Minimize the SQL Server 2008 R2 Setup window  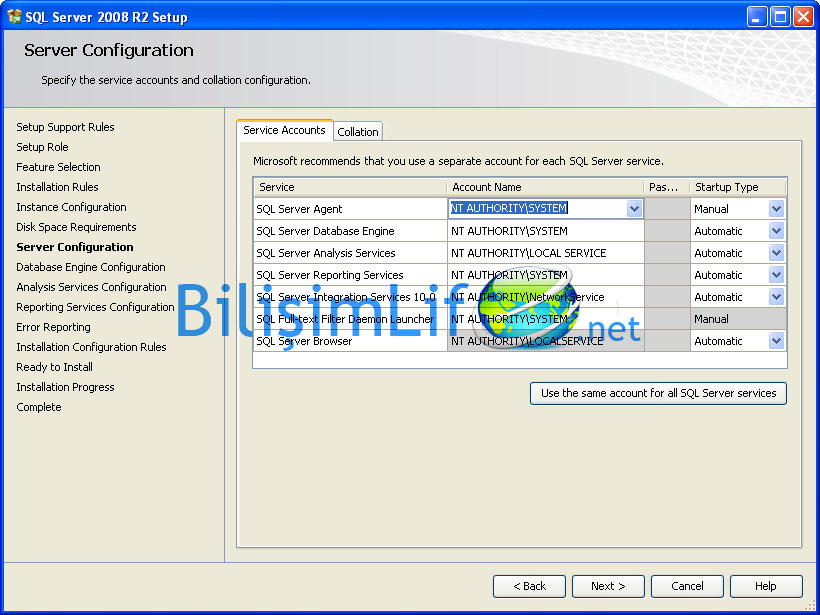pyautogui.click(x=756, y=17)
